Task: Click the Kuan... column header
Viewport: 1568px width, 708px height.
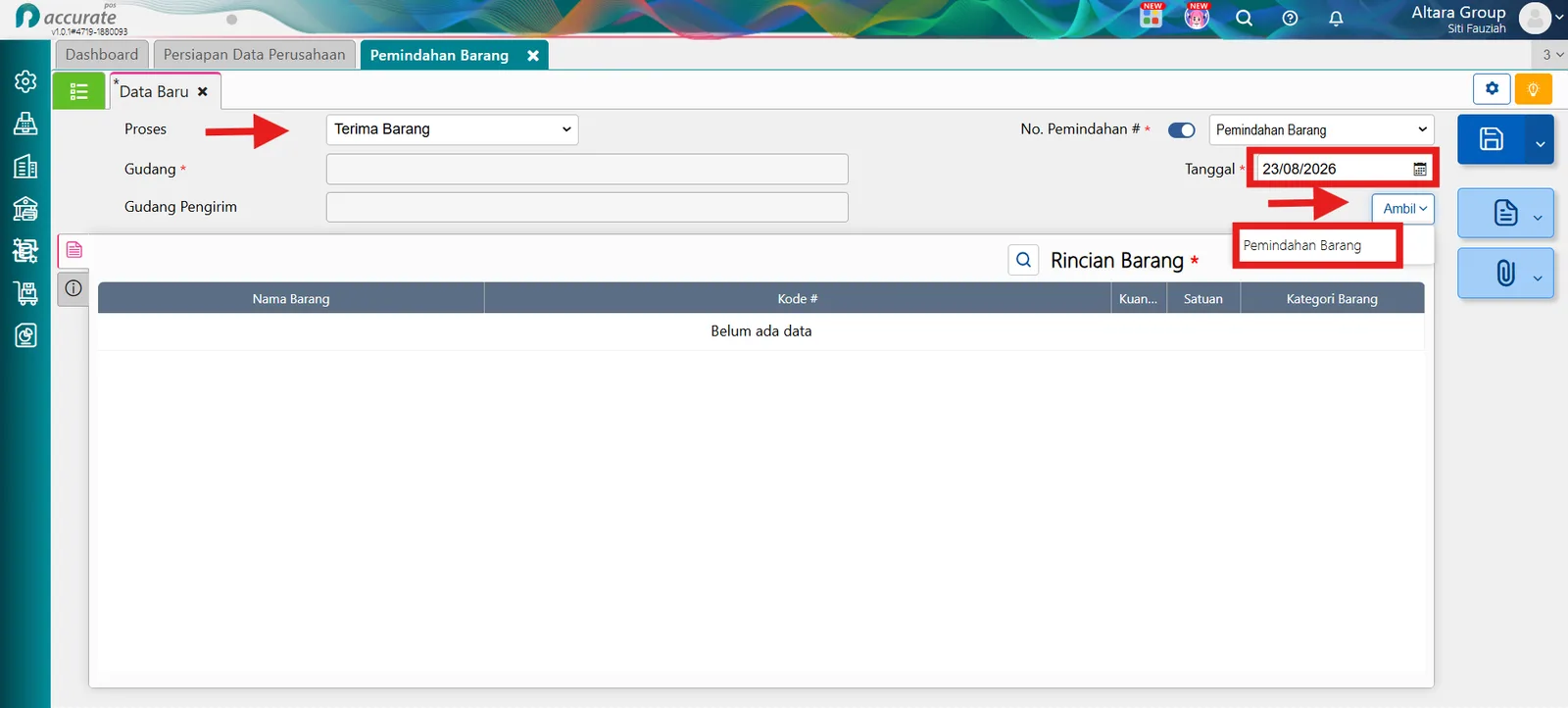Action: (x=1139, y=299)
